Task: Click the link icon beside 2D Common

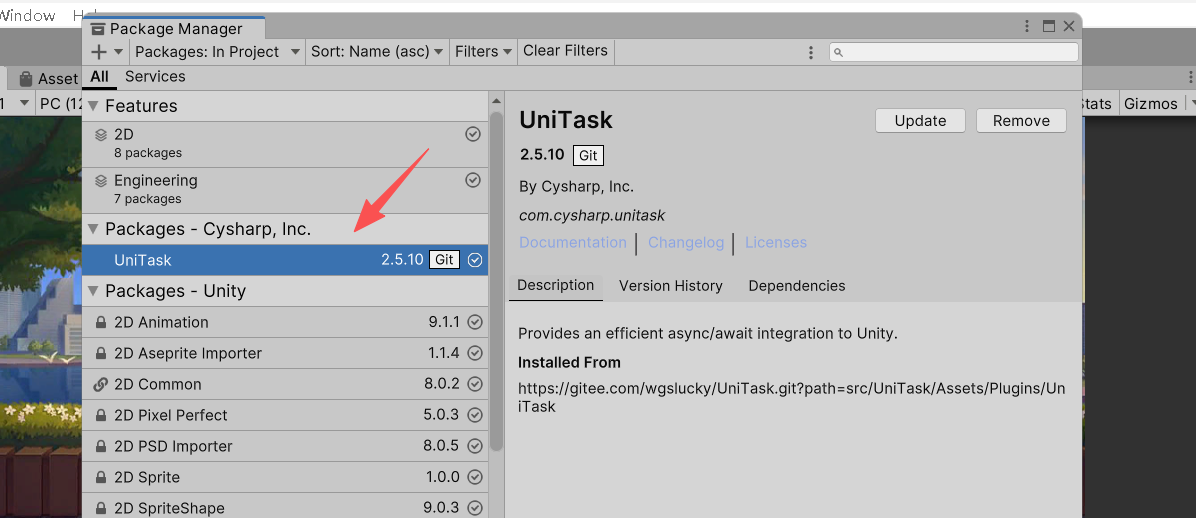Action: coord(101,384)
